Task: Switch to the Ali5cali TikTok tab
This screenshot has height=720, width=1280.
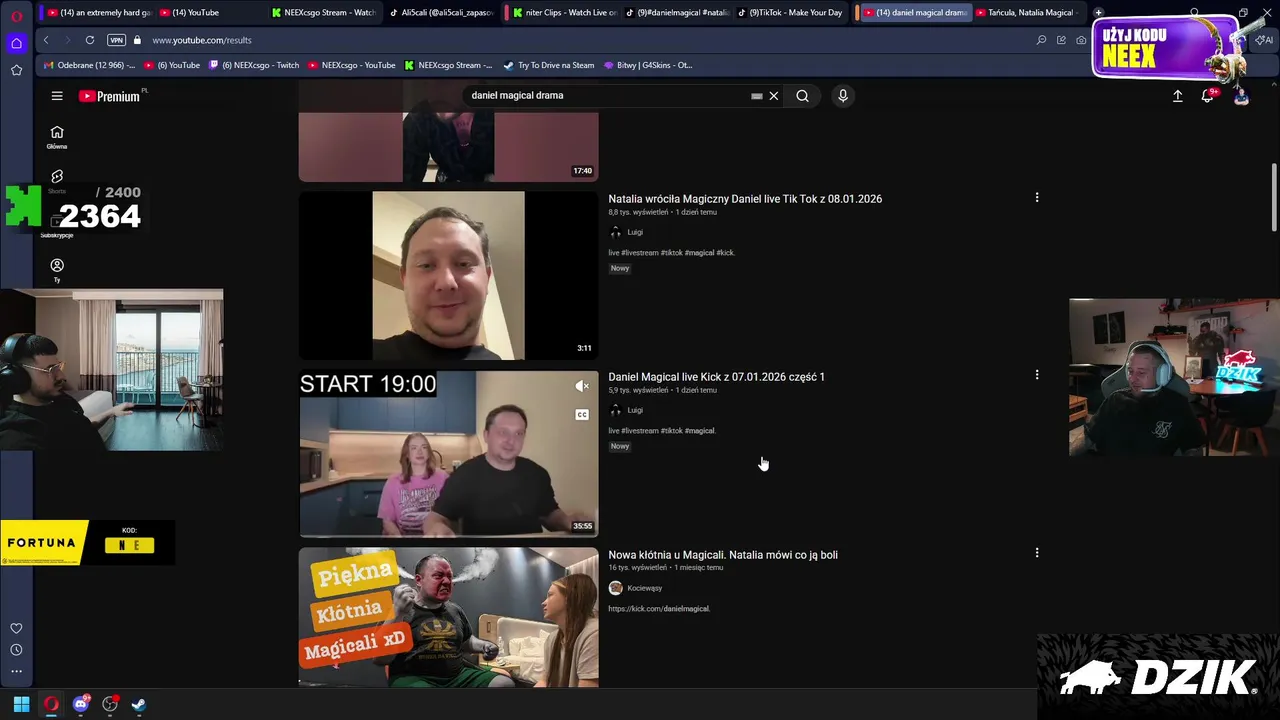Action: tap(443, 13)
